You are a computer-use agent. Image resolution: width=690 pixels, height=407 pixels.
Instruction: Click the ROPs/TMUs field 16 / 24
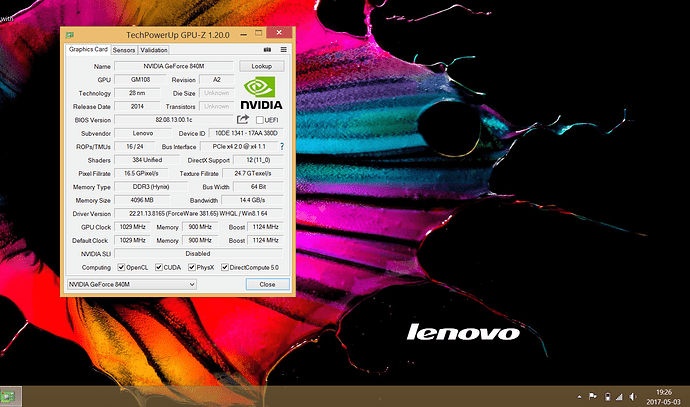[135, 146]
